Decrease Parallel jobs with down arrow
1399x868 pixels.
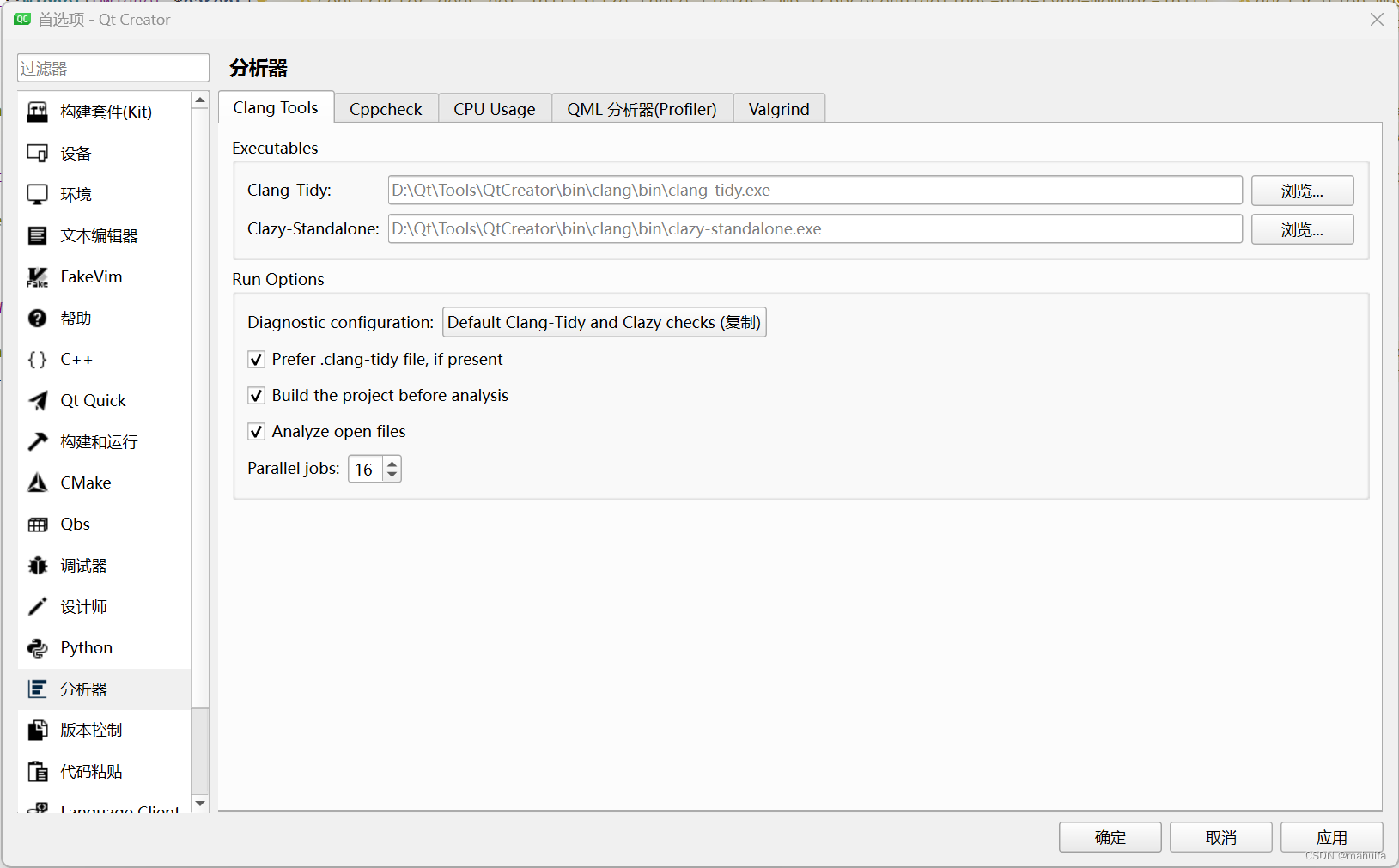tap(392, 475)
